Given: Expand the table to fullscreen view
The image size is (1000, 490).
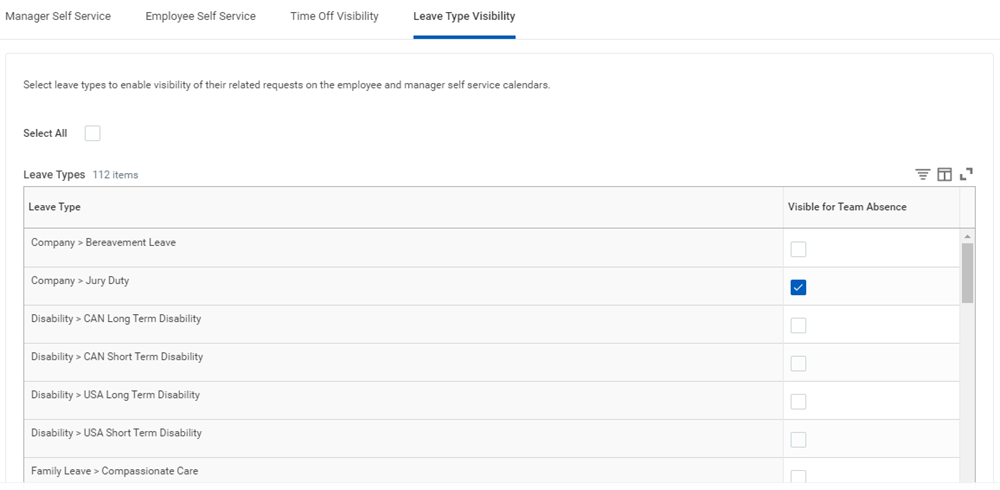Looking at the screenshot, I should point(966,174).
